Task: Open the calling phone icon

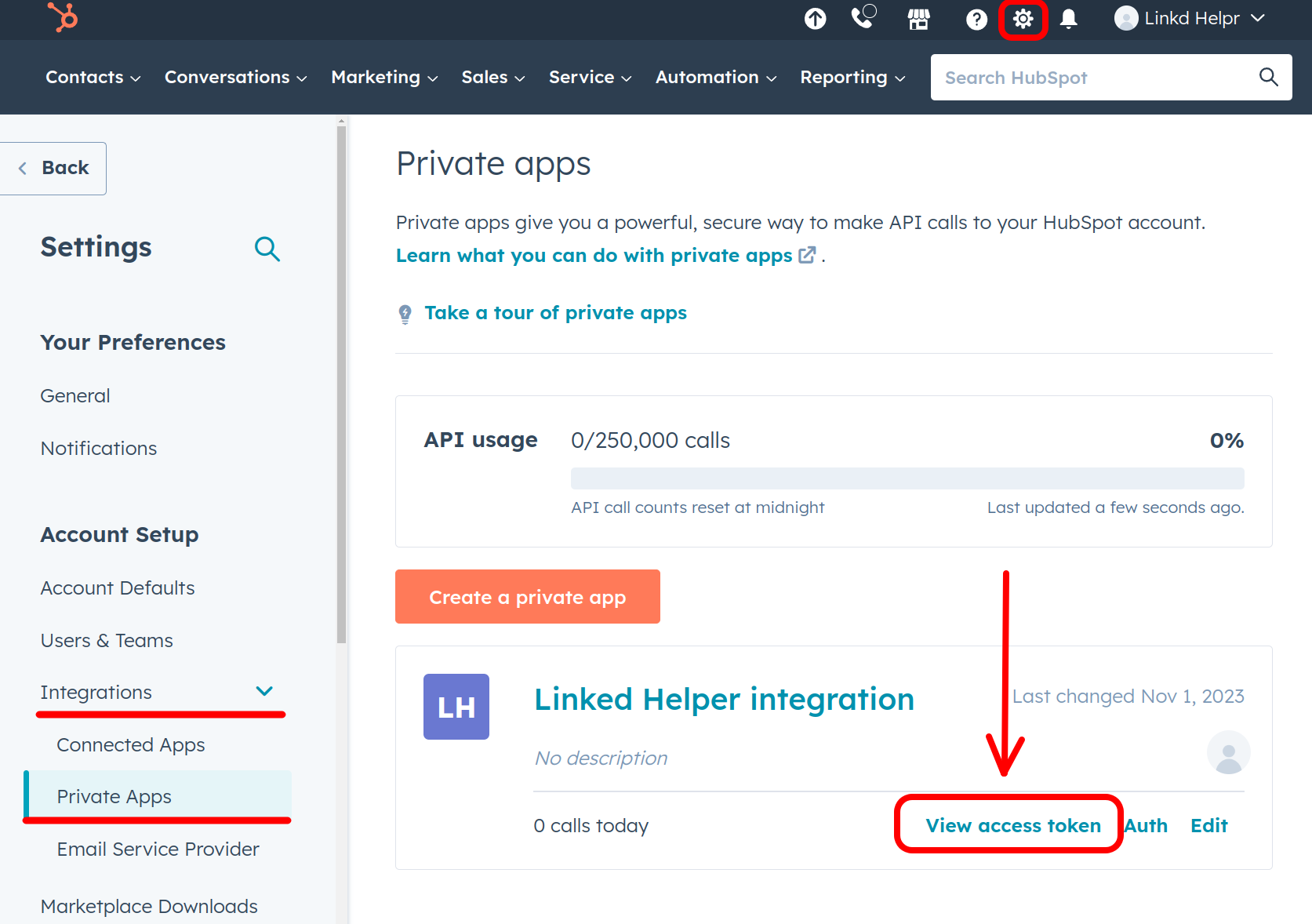Action: coord(863,17)
